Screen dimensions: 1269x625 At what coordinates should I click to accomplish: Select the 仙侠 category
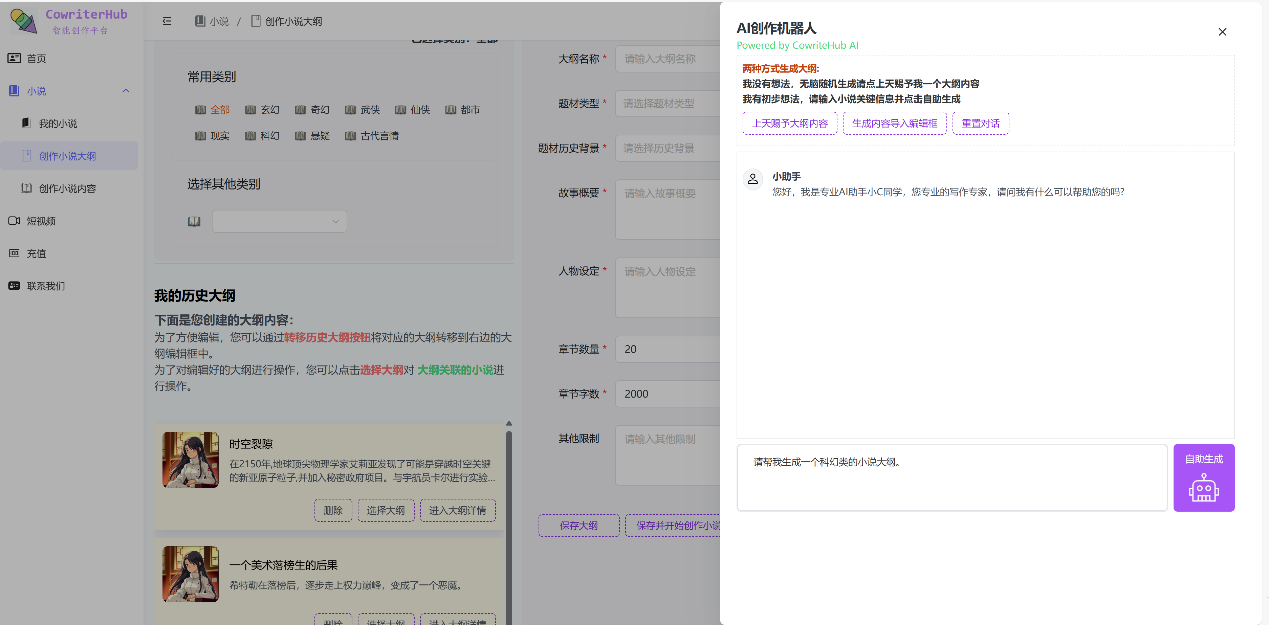tap(412, 109)
